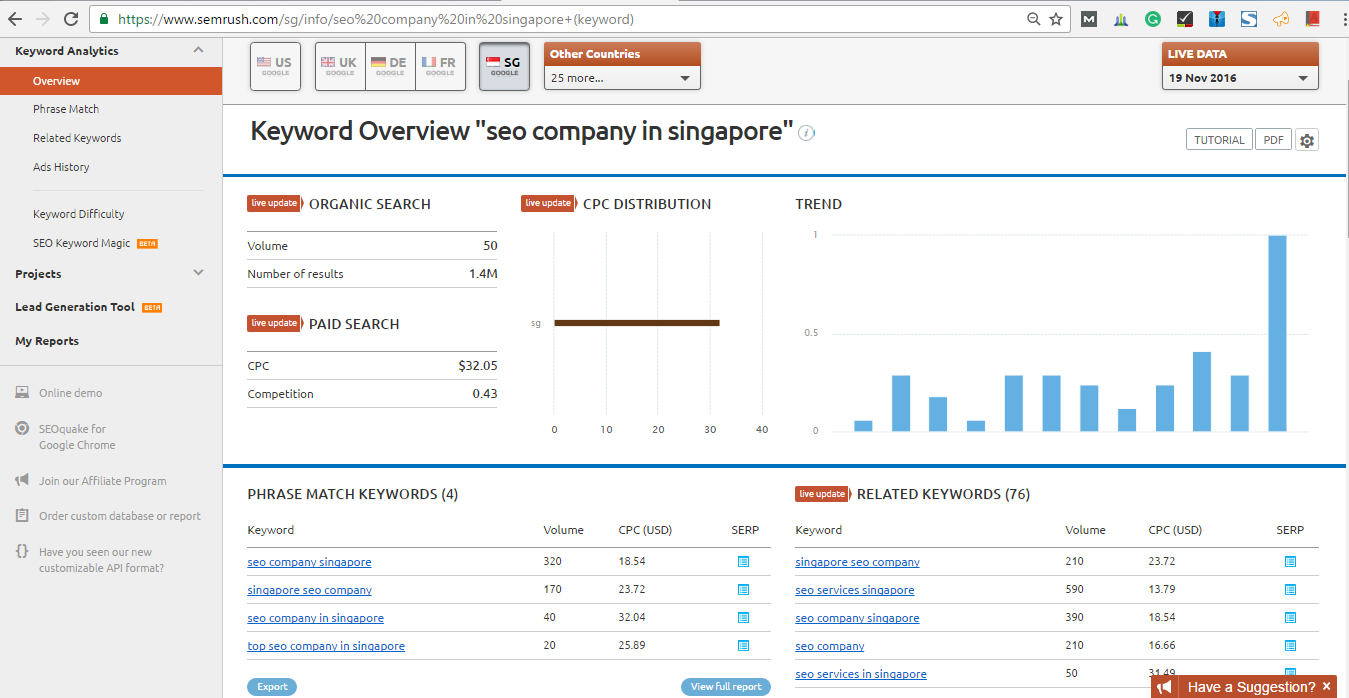Open My Reports in the sidebar
The height and width of the screenshot is (698, 1349).
(47, 341)
